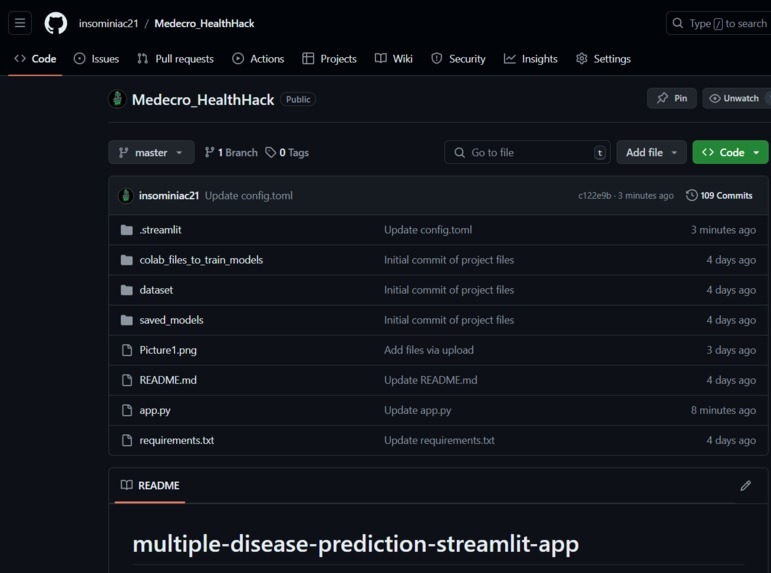Open the Wiki tab
Image resolution: width=771 pixels, height=573 pixels.
[394, 59]
